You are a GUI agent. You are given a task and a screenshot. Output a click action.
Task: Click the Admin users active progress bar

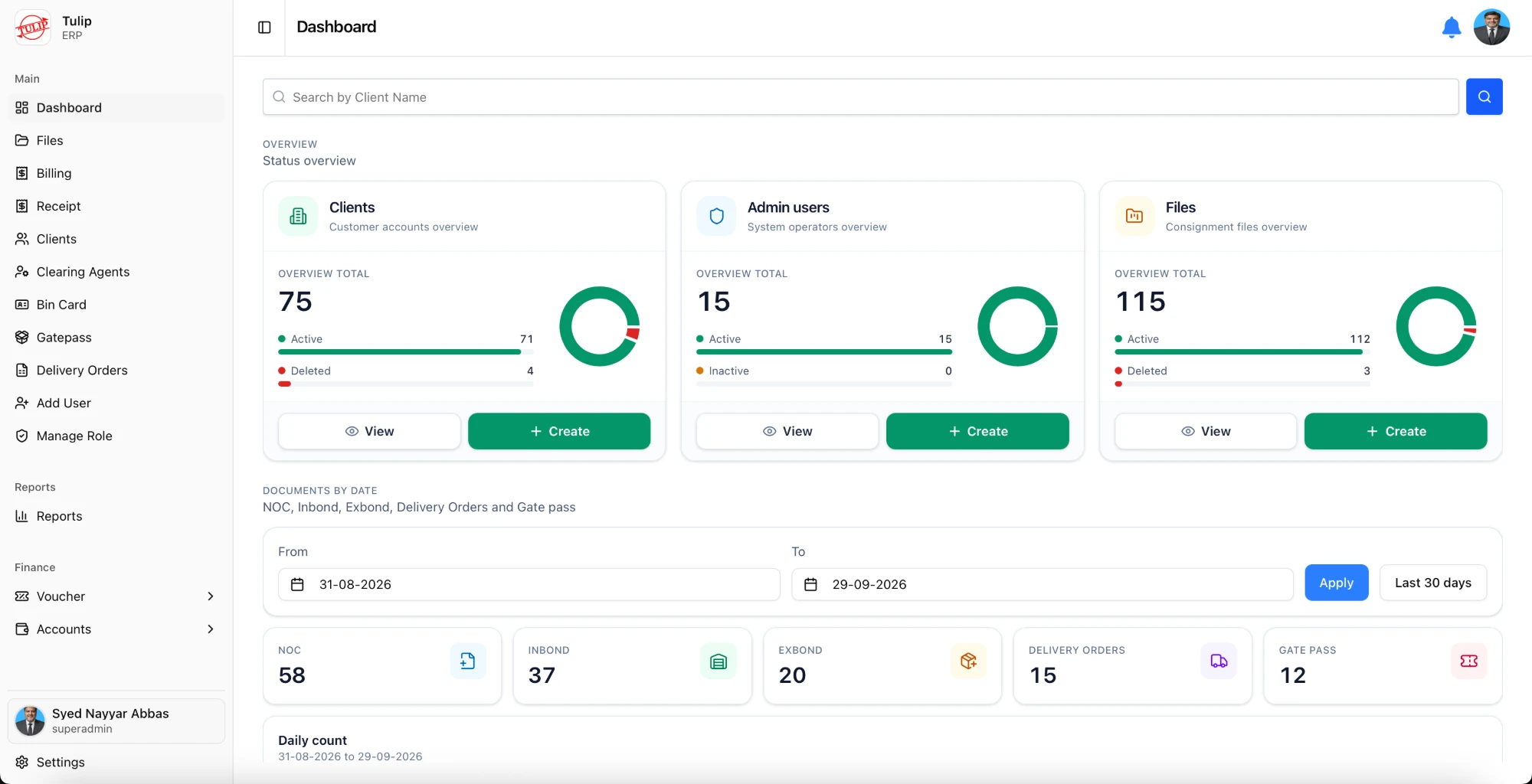824,352
